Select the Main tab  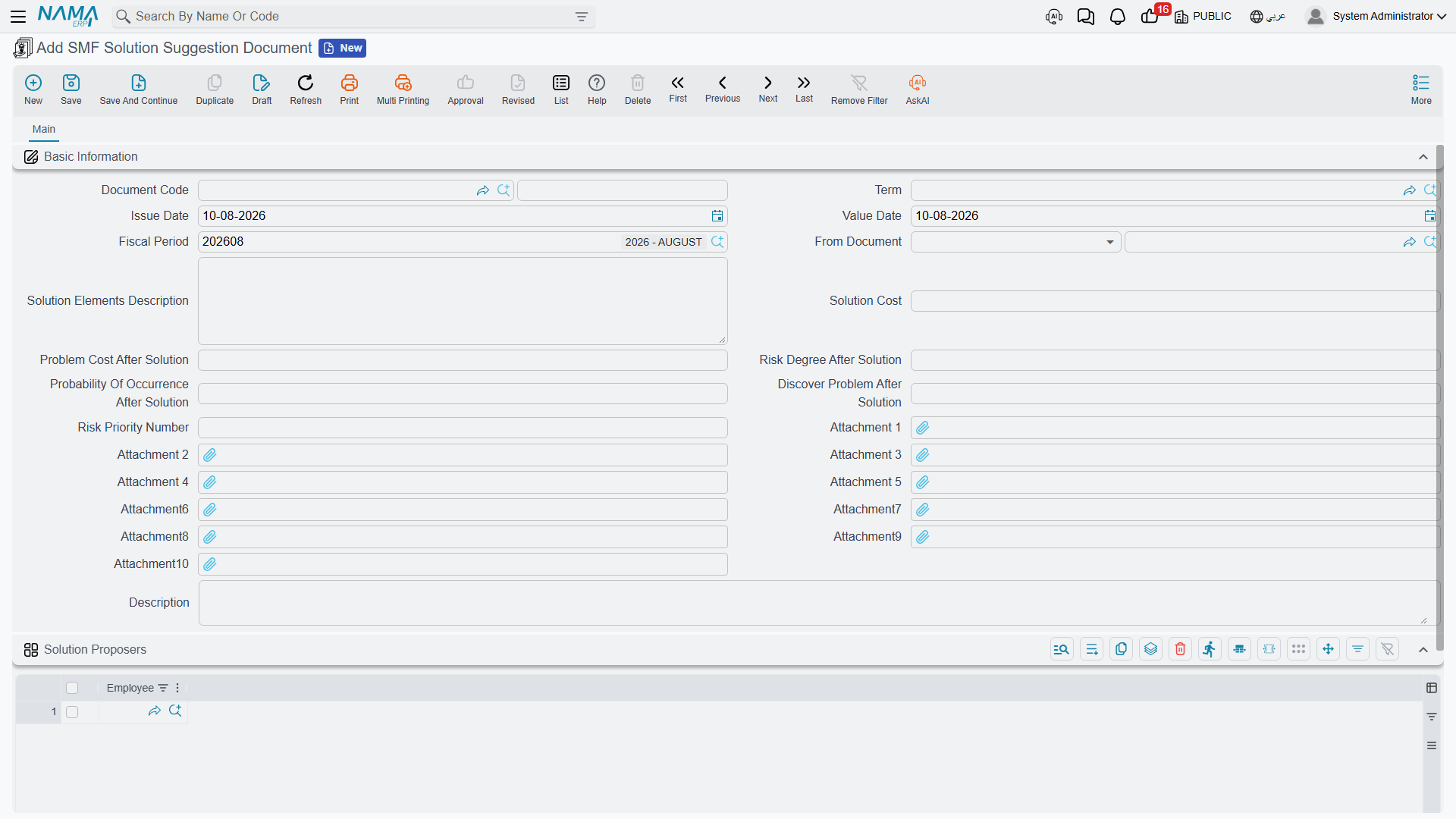[x=44, y=130]
